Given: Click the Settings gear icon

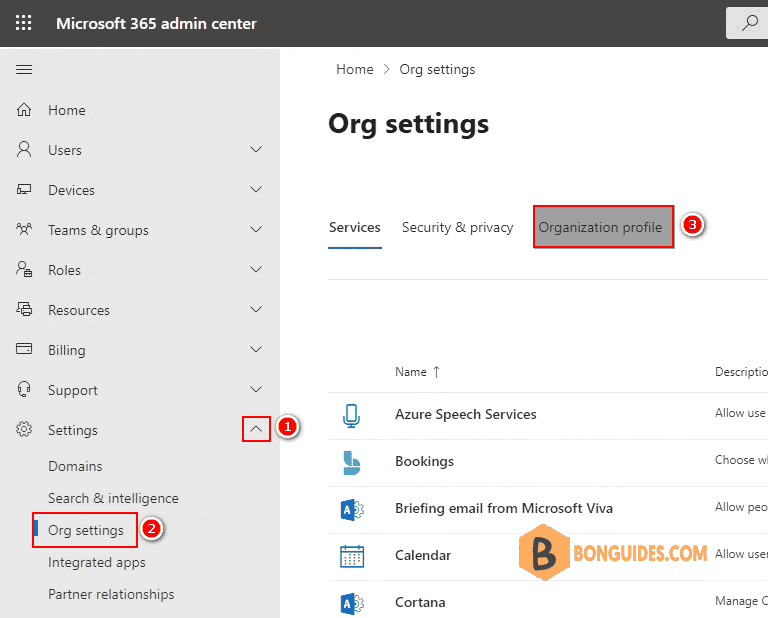Looking at the screenshot, I should coord(24,429).
